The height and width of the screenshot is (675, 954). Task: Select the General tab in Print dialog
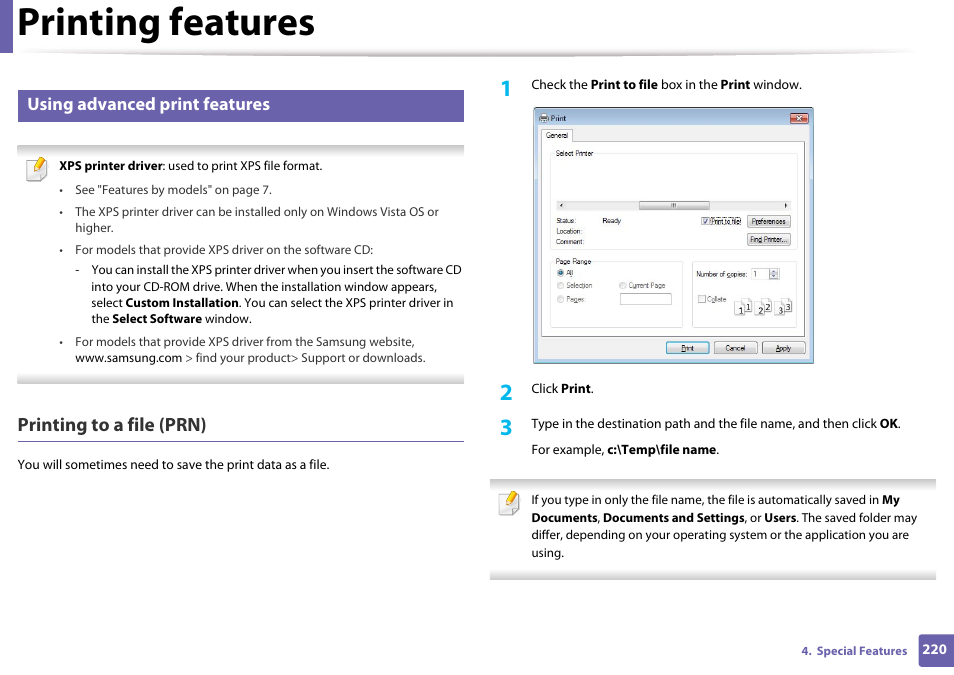pyautogui.click(x=557, y=135)
